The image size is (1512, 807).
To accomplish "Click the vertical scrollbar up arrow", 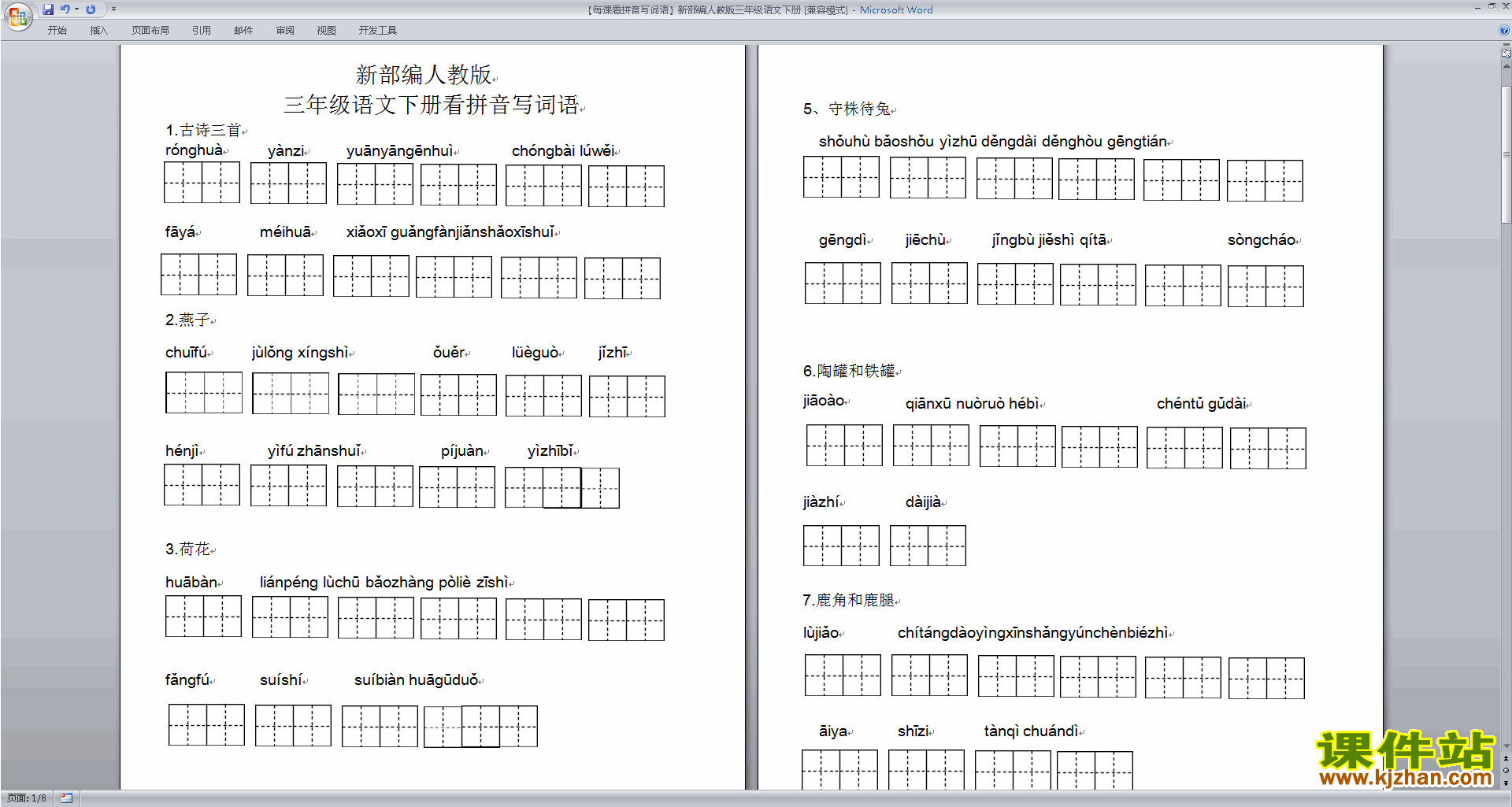I will point(1506,66).
